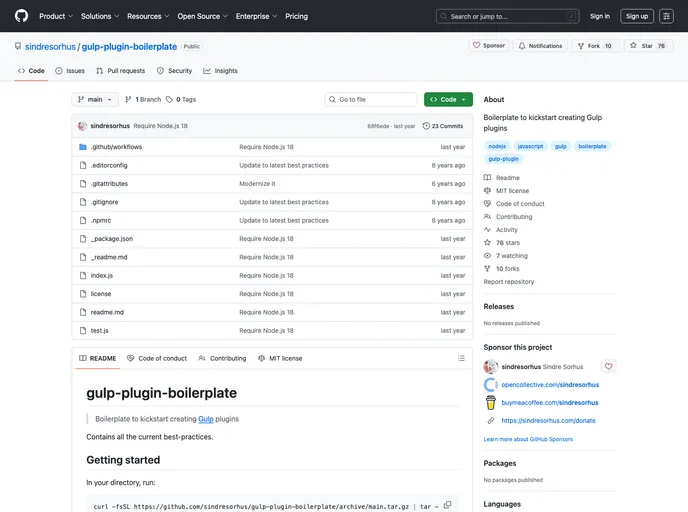Switch to the Issues tab
The height and width of the screenshot is (512, 688).
[x=70, y=71]
